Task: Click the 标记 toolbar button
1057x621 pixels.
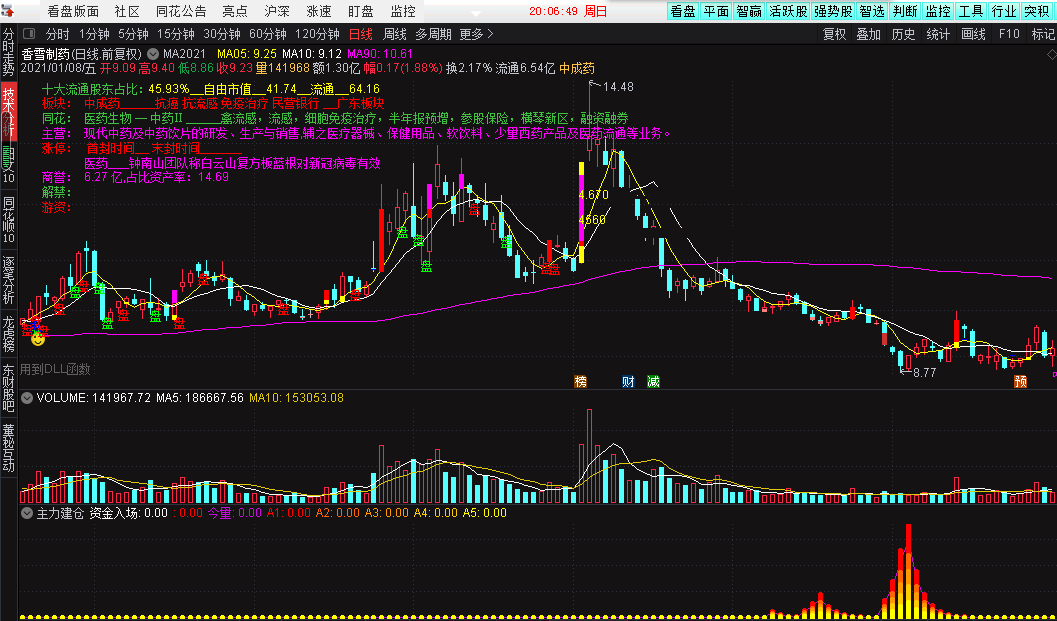Action: click(1042, 34)
